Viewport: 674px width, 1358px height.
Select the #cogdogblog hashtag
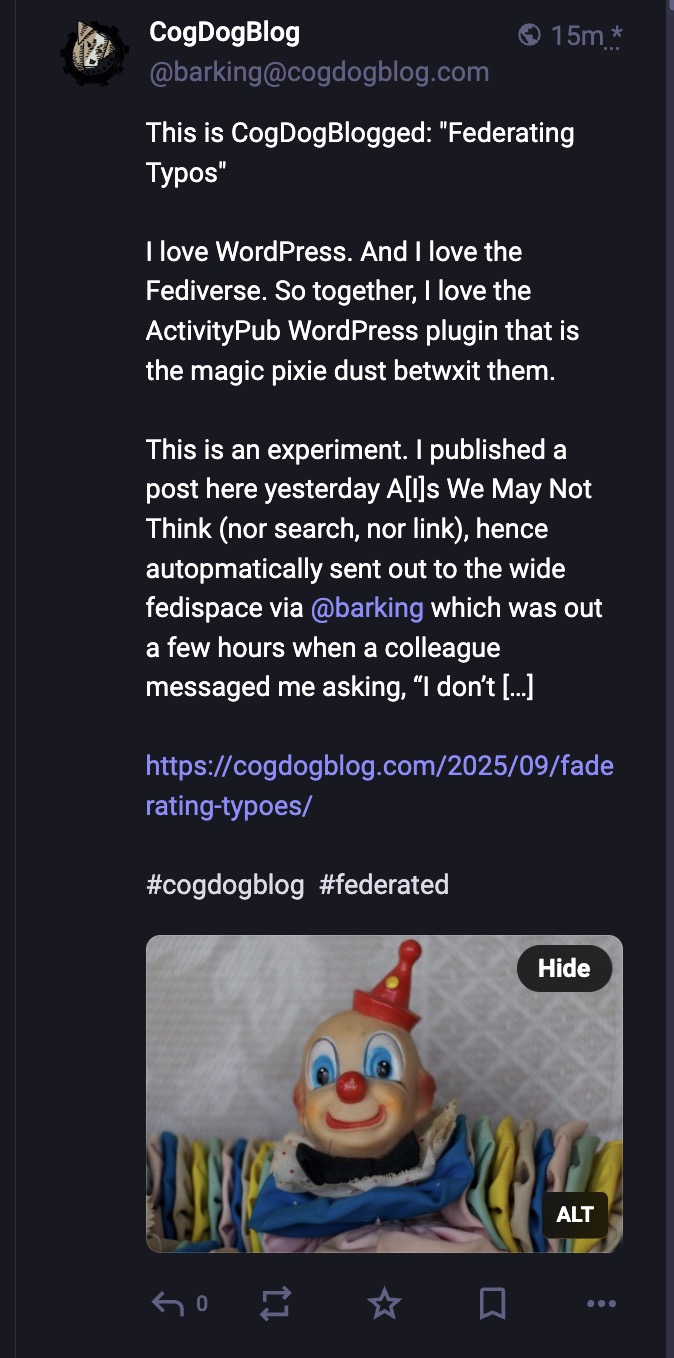tap(225, 885)
